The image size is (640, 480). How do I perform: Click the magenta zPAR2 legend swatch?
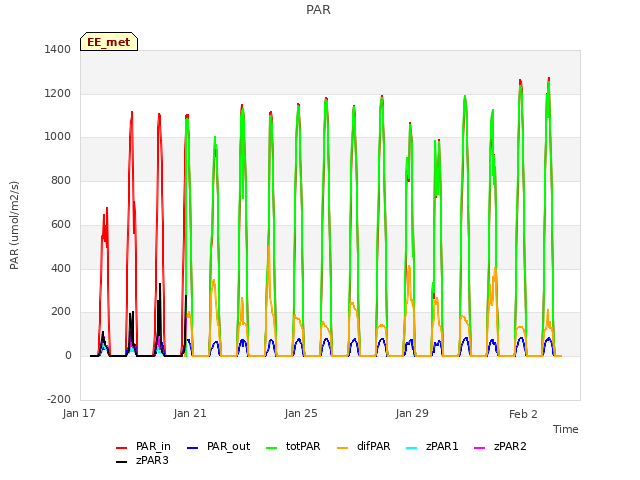[480, 448]
